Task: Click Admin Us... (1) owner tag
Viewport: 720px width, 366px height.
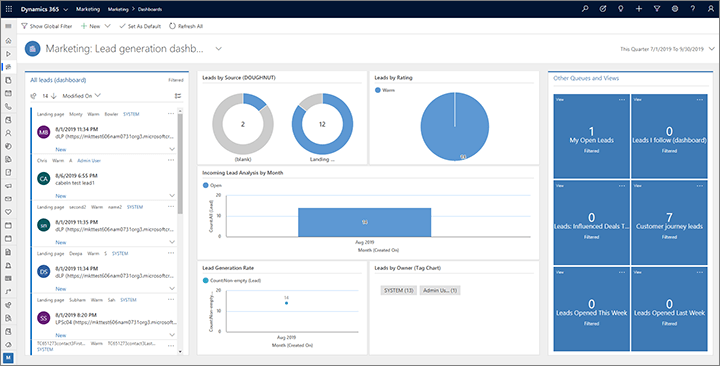Action: [440, 290]
